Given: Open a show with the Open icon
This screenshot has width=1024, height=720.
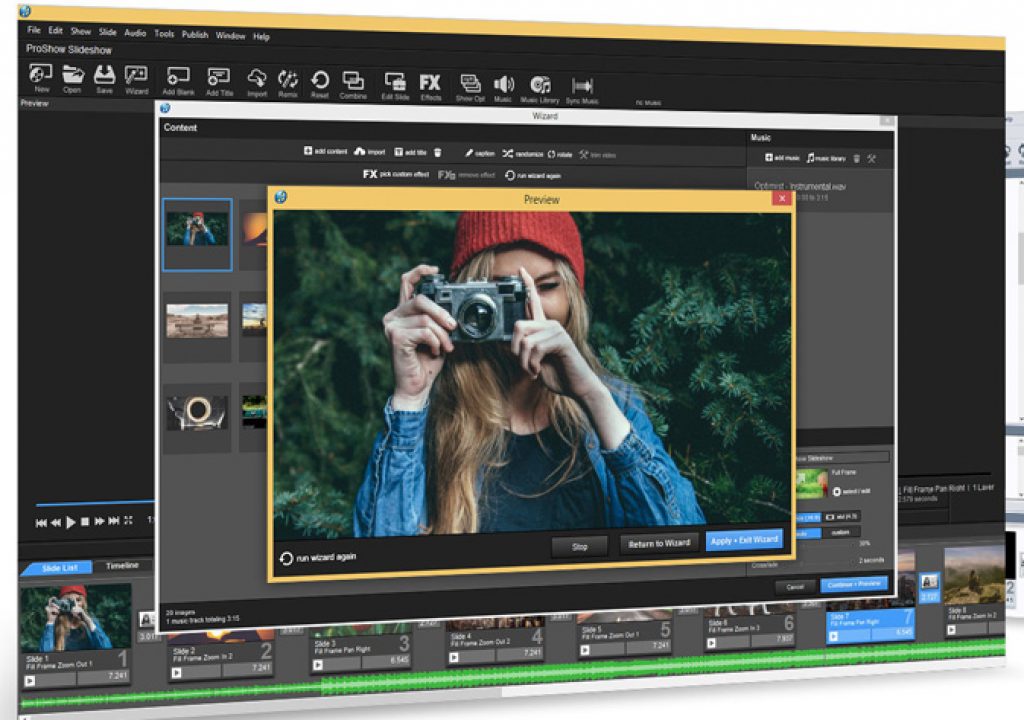Looking at the screenshot, I should [x=72, y=78].
